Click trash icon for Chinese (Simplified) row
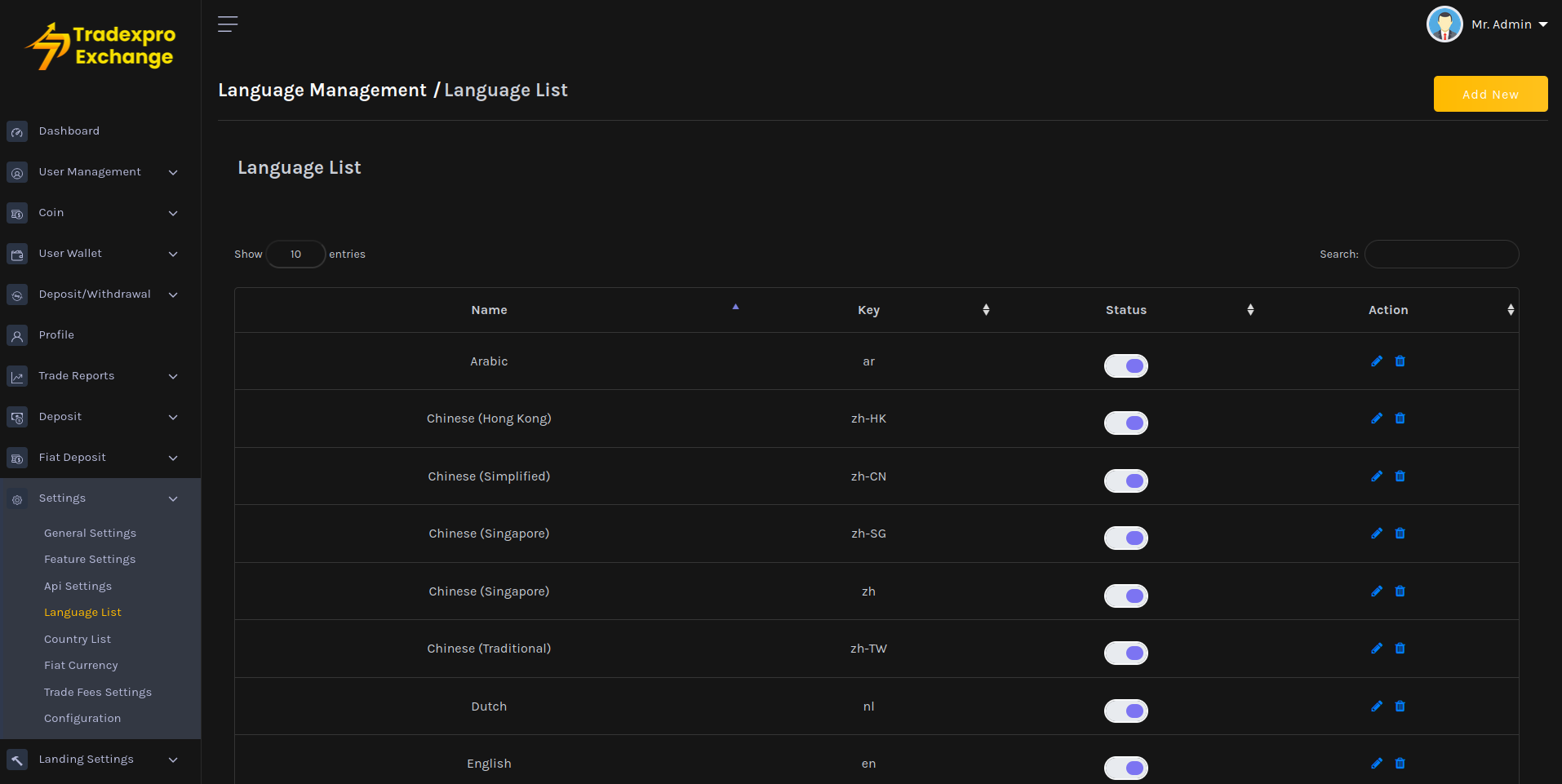 coord(1400,476)
